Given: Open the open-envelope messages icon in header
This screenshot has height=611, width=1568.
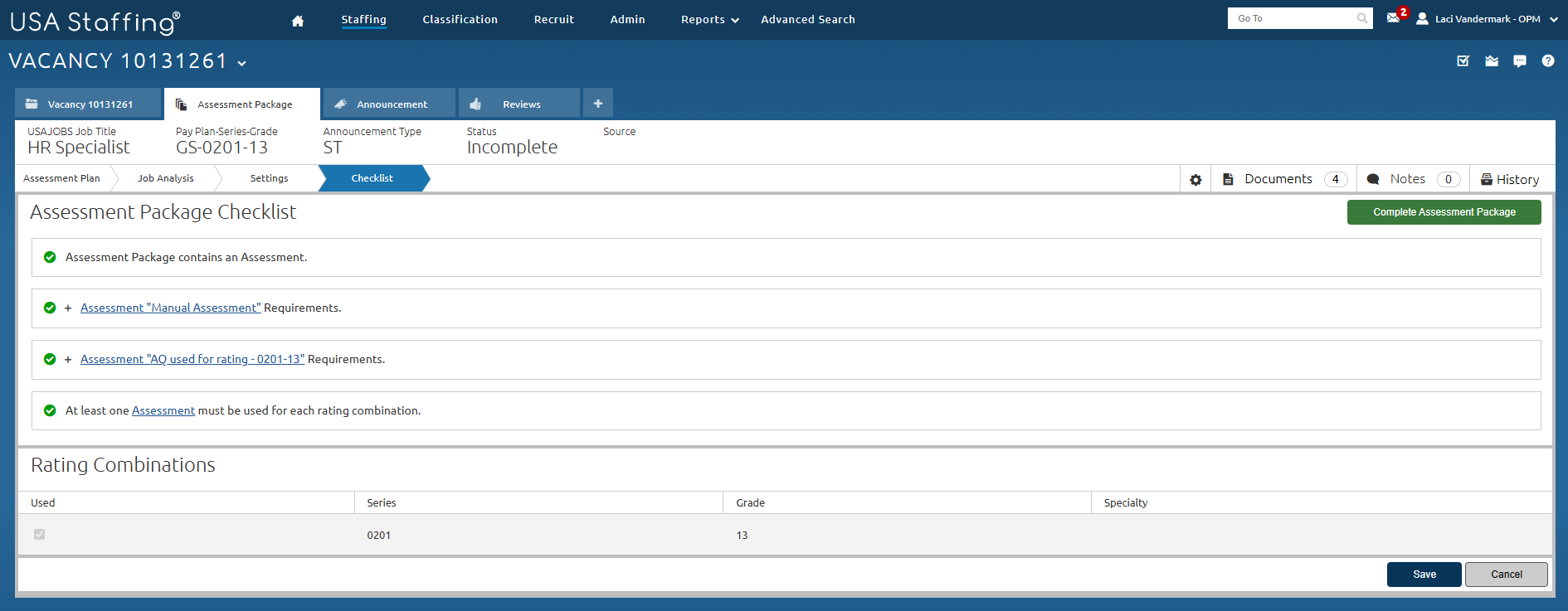Looking at the screenshot, I should 1492,61.
